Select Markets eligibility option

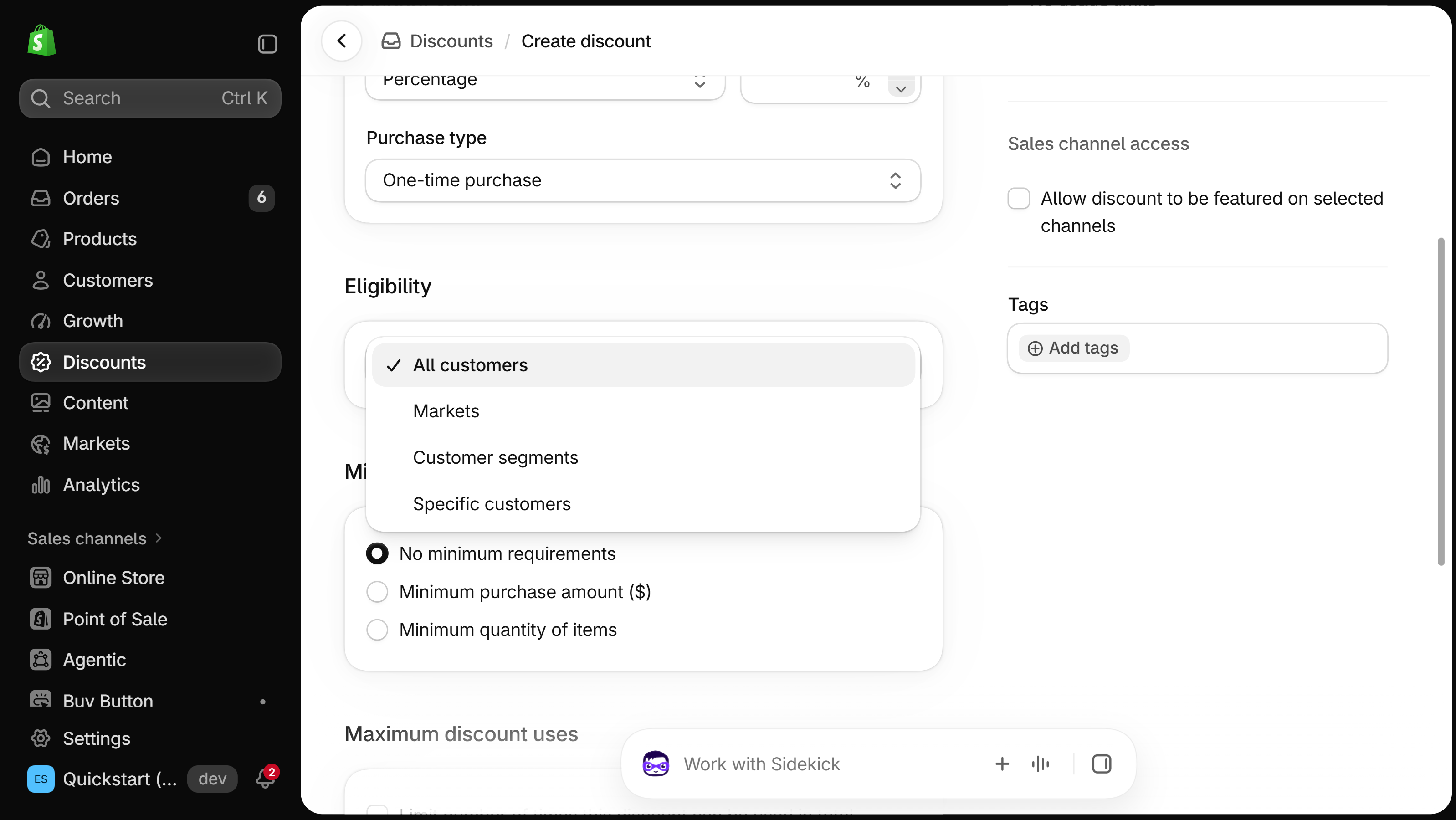[x=643, y=411]
